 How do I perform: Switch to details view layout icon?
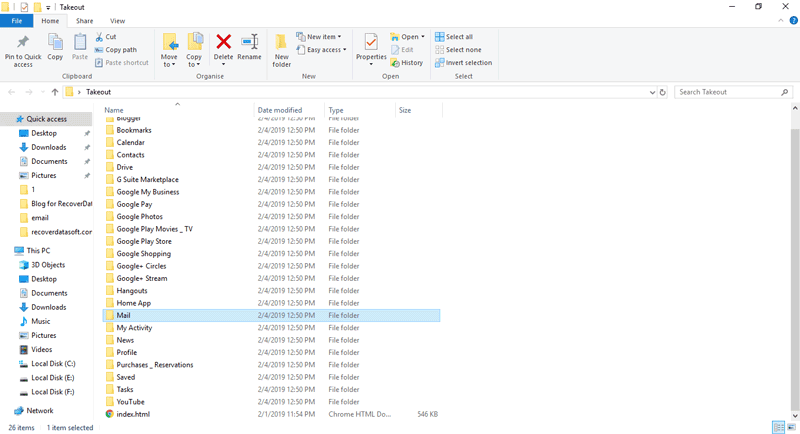click(x=779, y=427)
